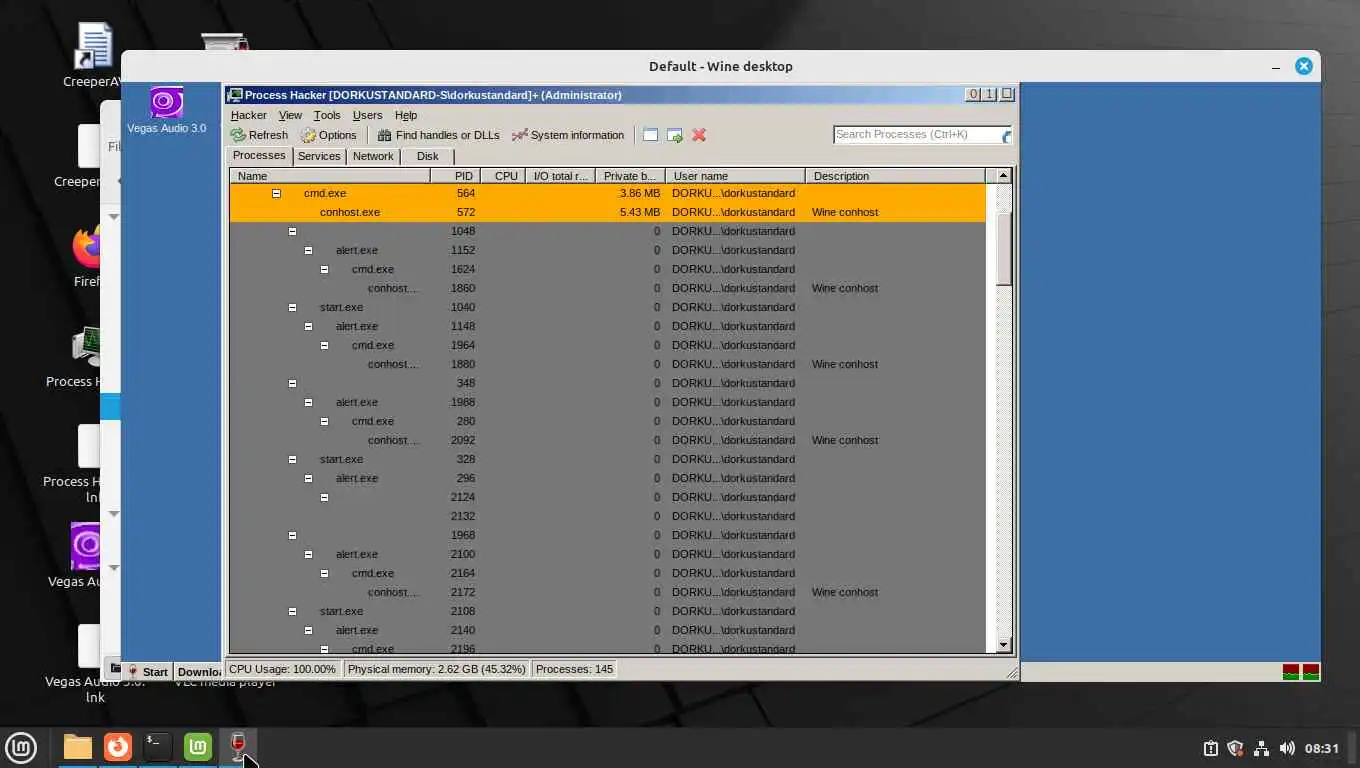Open System information from toolbar
The width and height of the screenshot is (1360, 768).
568,135
